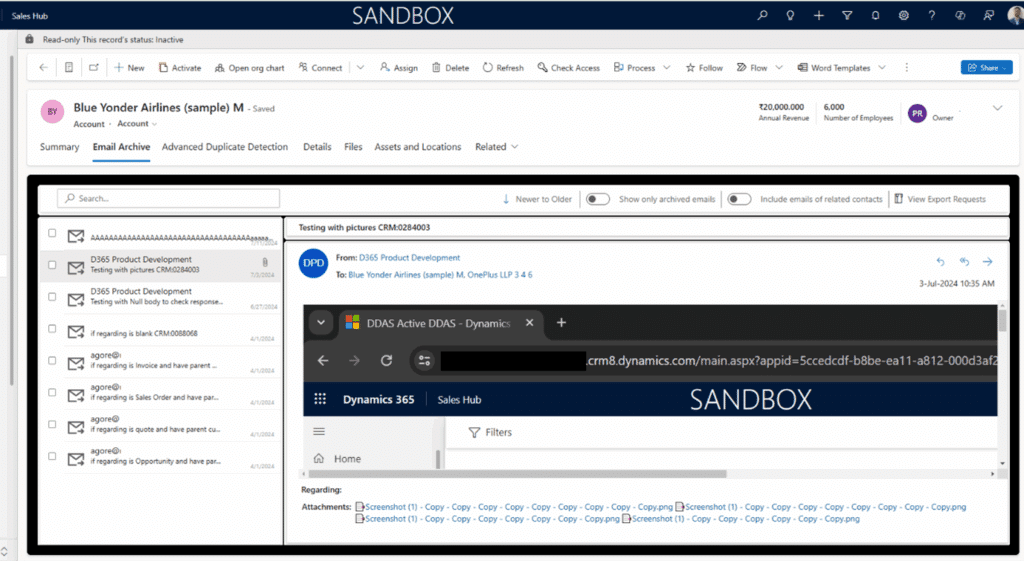Open record in new window icon
Screen dimensions: 1024x561
click(93, 67)
